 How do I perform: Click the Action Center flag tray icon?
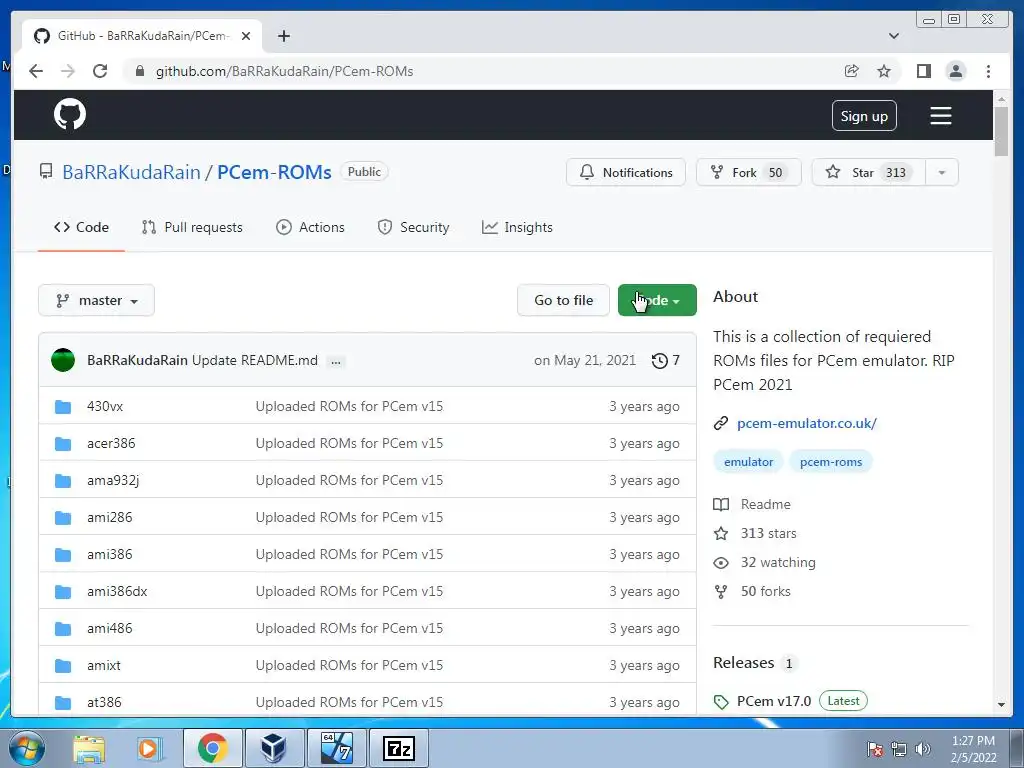(875, 749)
